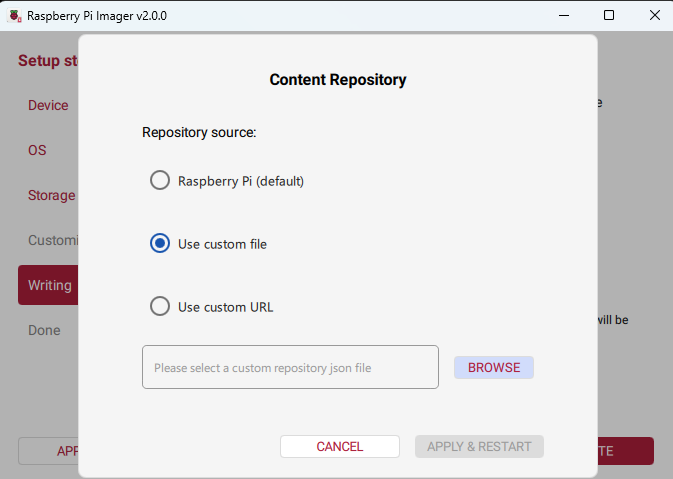Select the Use custom URL radio button
The image size is (673, 479).
[x=160, y=307]
